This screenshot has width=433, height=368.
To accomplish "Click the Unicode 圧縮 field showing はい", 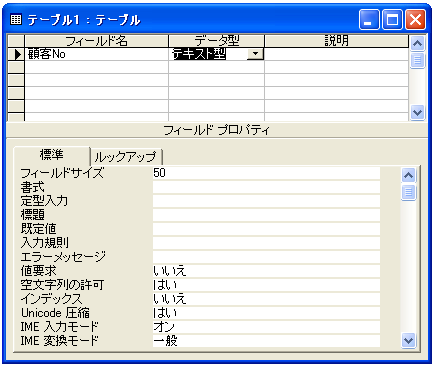I will click(x=266, y=313).
